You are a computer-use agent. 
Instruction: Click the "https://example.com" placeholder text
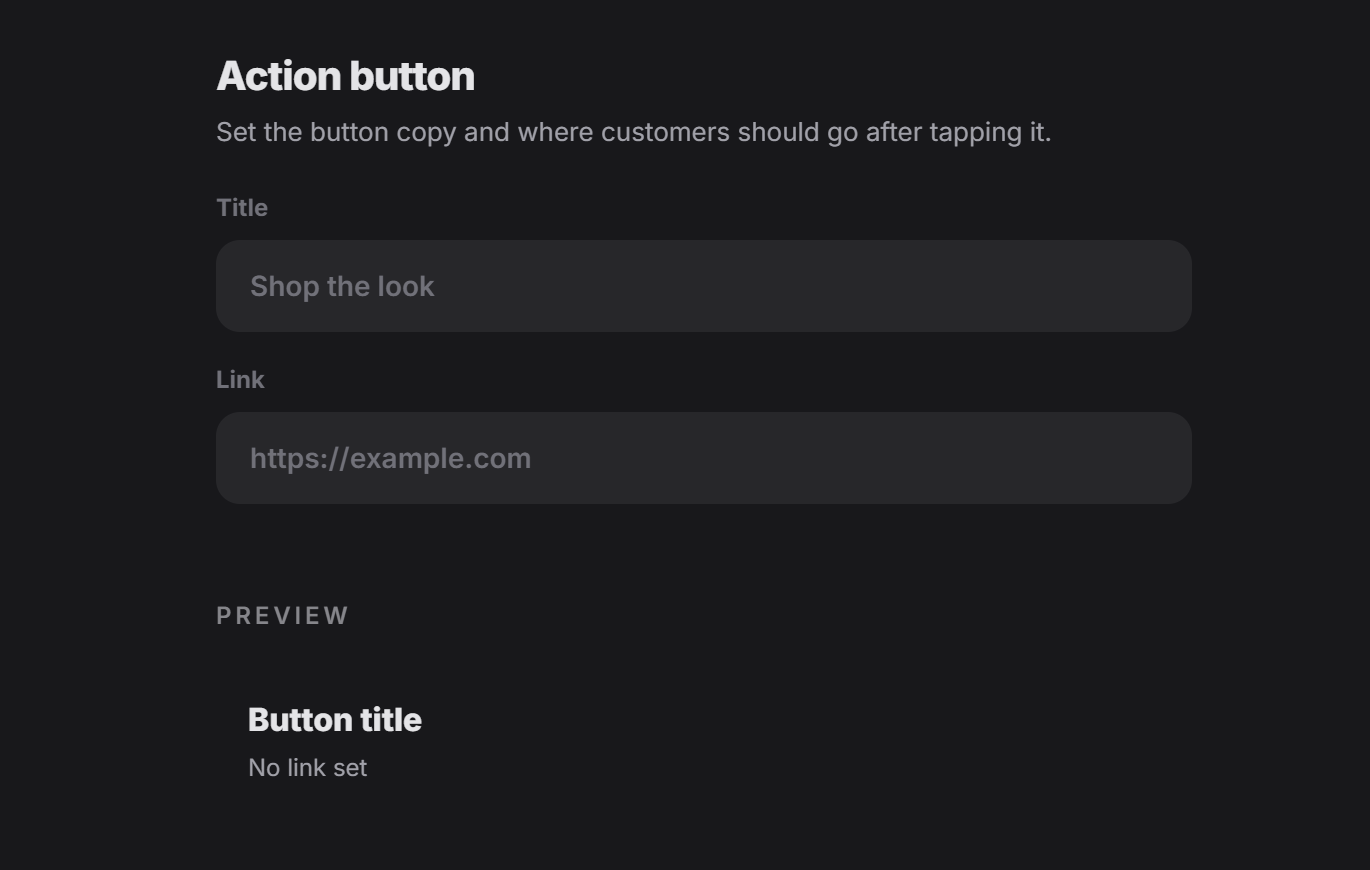(x=390, y=459)
